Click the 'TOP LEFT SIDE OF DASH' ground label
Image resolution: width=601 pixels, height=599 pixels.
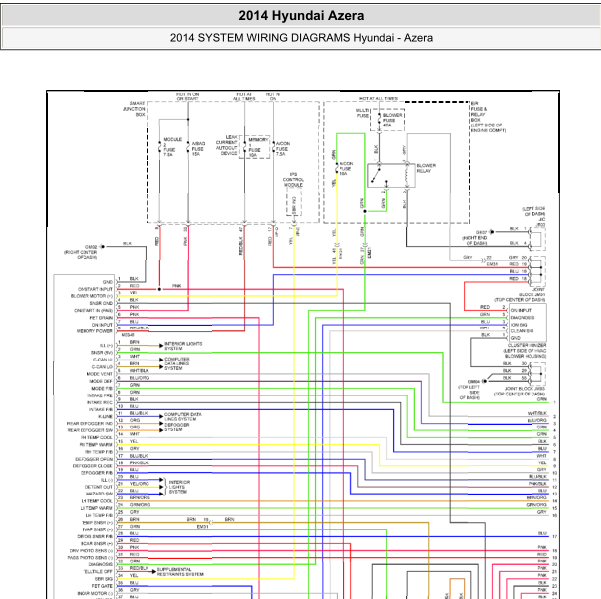[x=469, y=392]
